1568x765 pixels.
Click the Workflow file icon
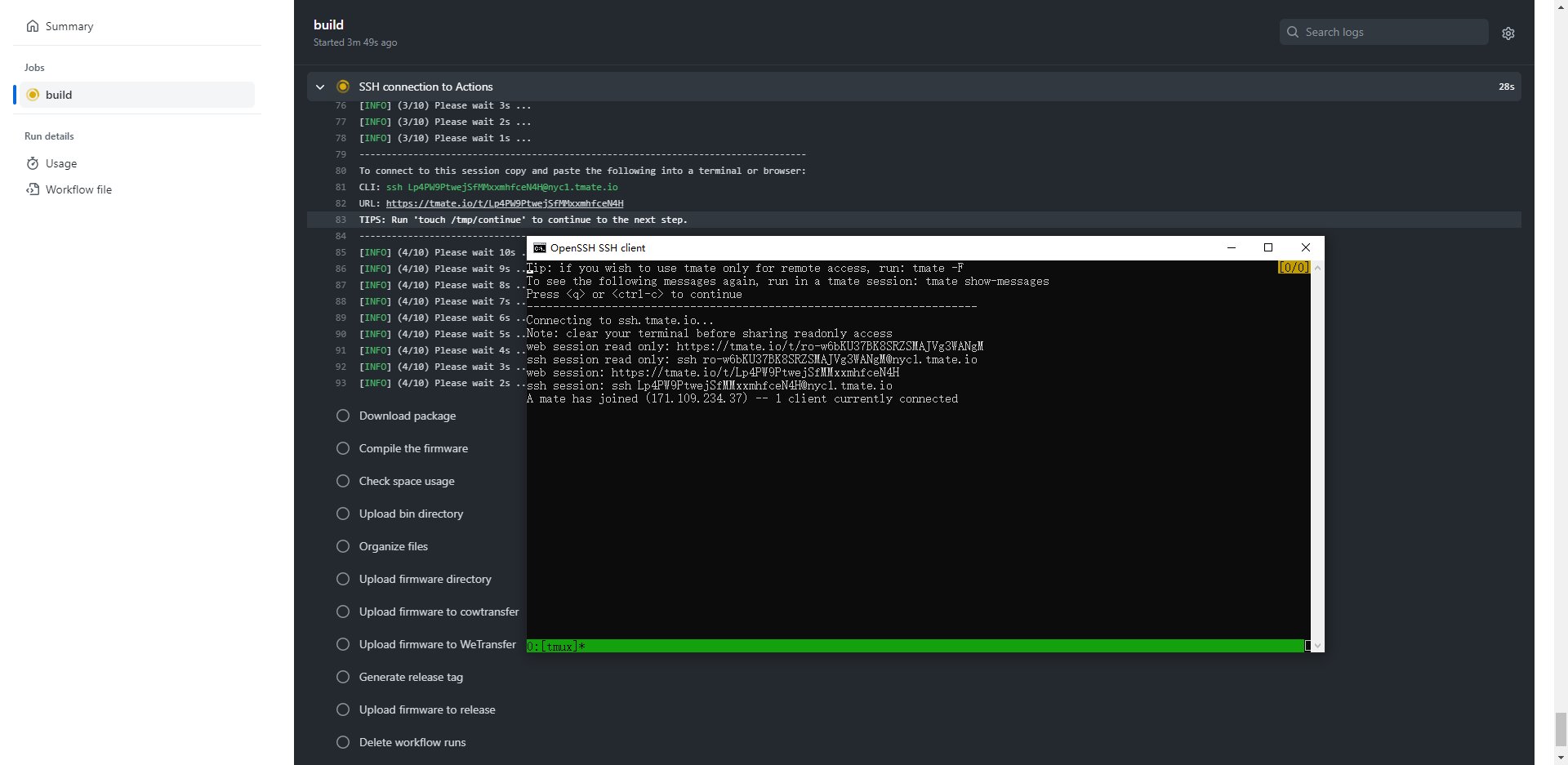33,189
